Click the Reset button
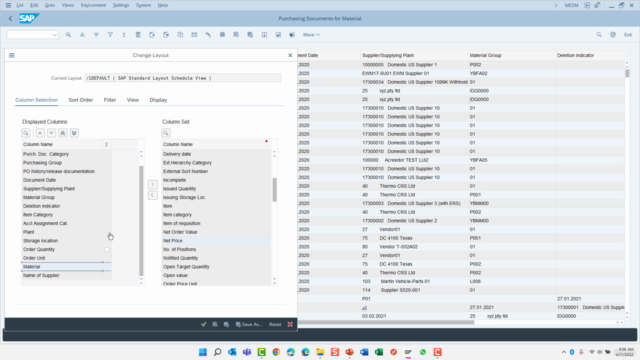Image resolution: width=640 pixels, height=360 pixels. tap(275, 324)
